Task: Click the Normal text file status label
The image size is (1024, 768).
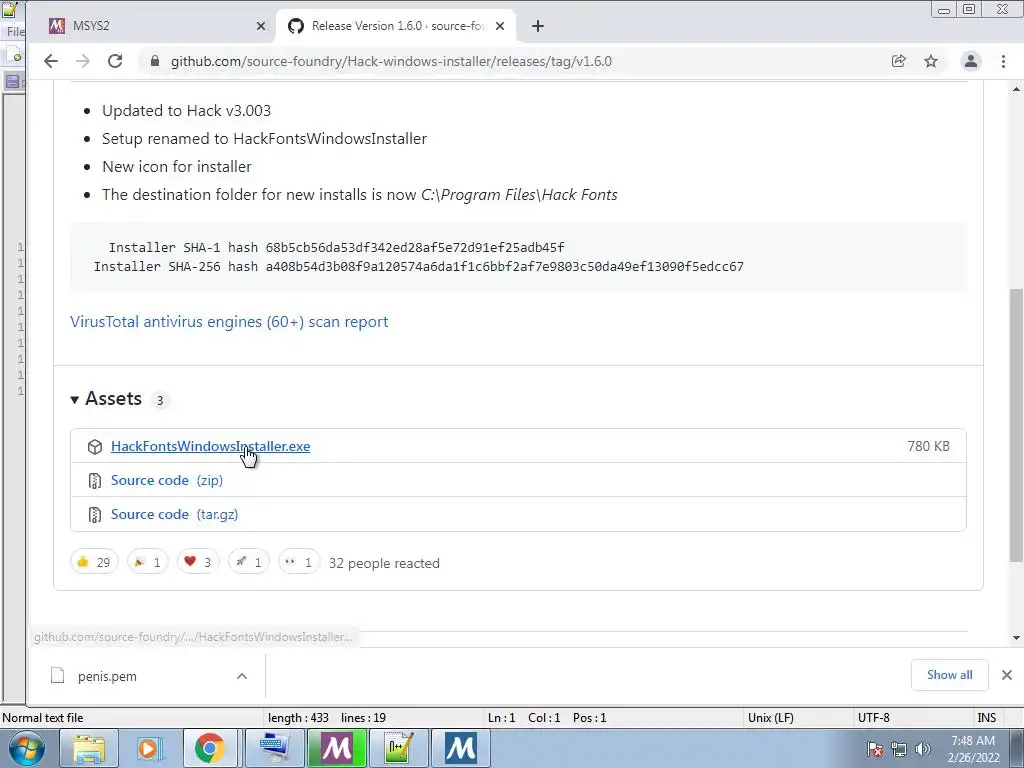Action: click(x=42, y=718)
